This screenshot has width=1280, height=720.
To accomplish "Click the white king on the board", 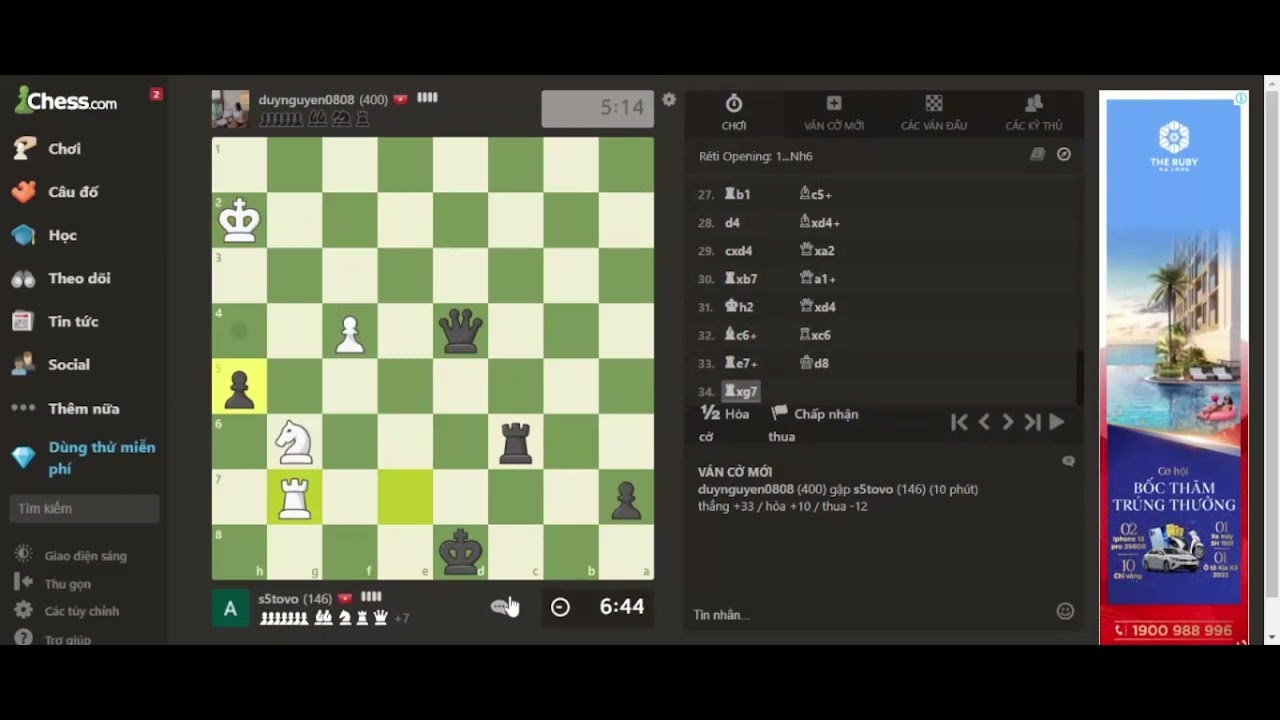I will click(239, 220).
